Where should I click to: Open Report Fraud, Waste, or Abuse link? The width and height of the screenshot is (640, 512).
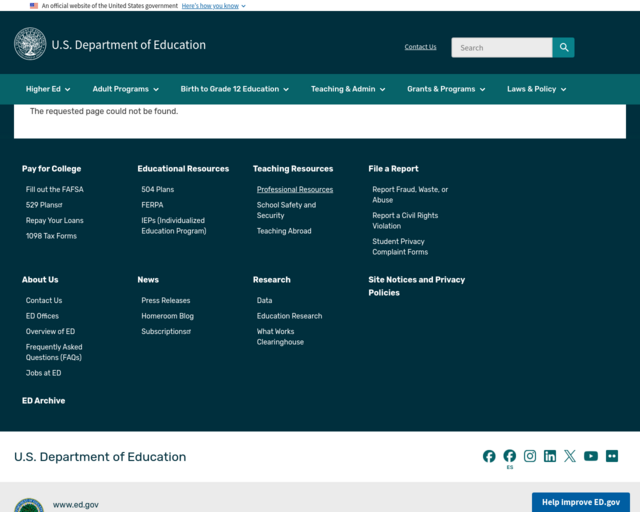click(x=410, y=195)
